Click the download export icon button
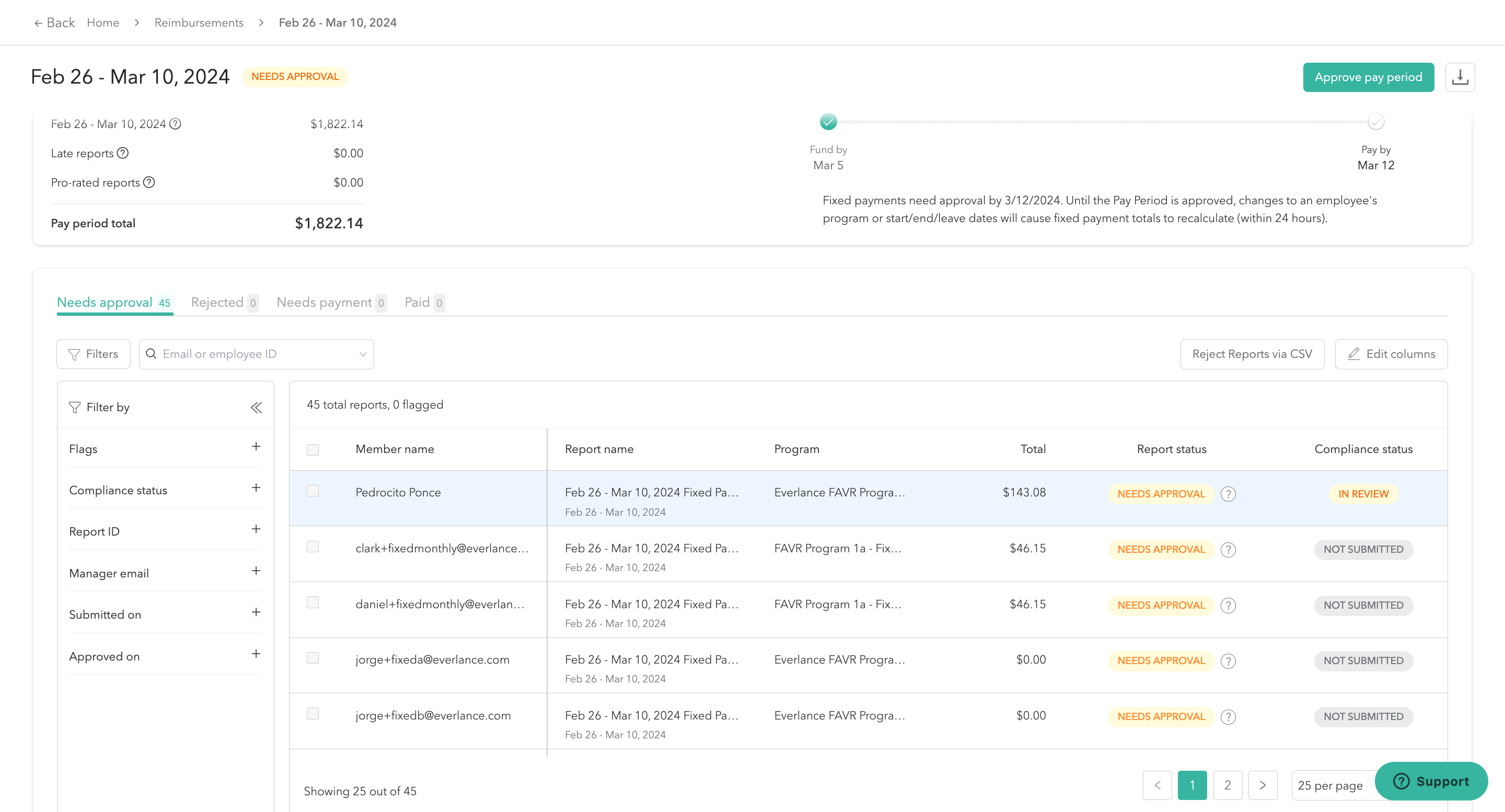The height and width of the screenshot is (812, 1505). pos(1460,77)
